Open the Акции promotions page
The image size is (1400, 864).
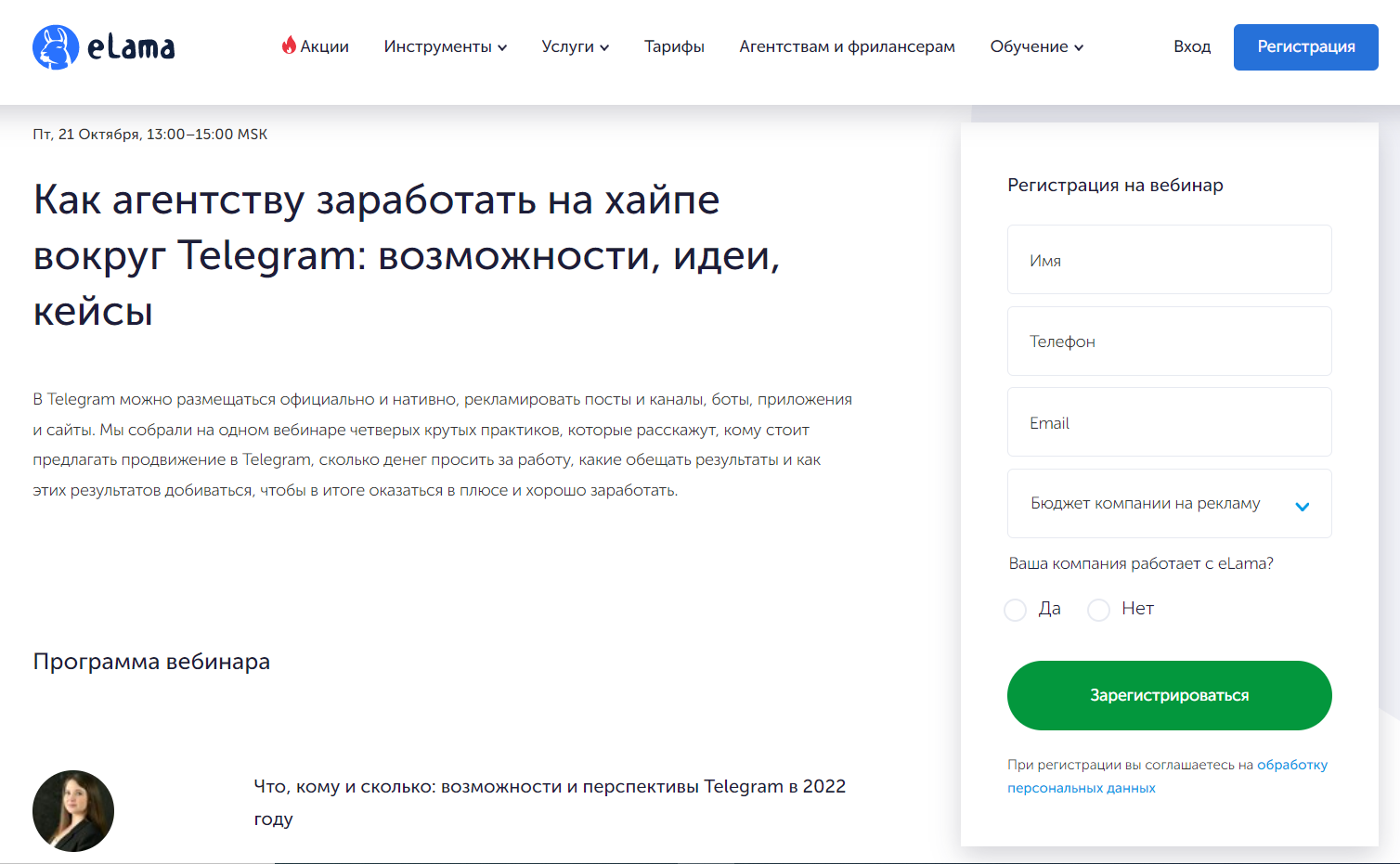pyautogui.click(x=324, y=46)
